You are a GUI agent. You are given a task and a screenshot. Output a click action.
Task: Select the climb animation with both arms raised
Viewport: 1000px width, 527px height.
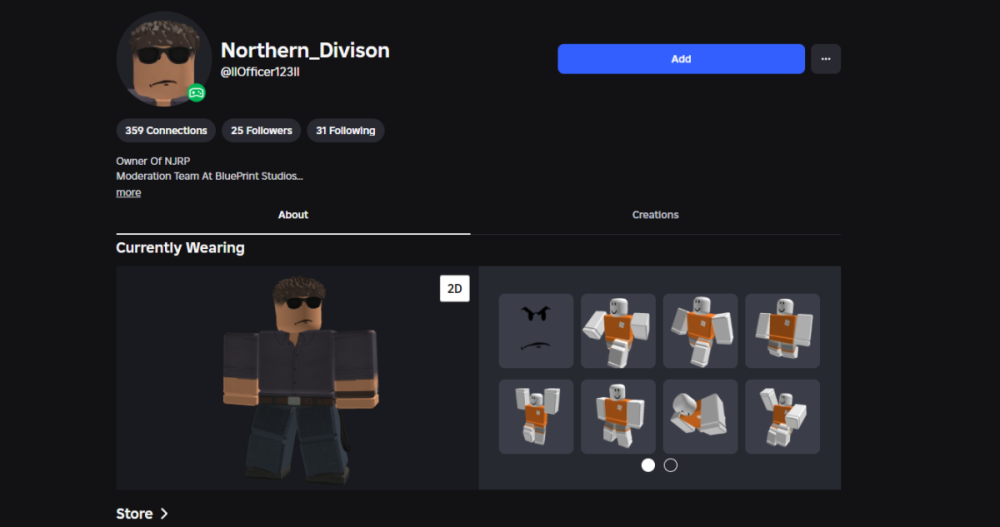(x=536, y=416)
